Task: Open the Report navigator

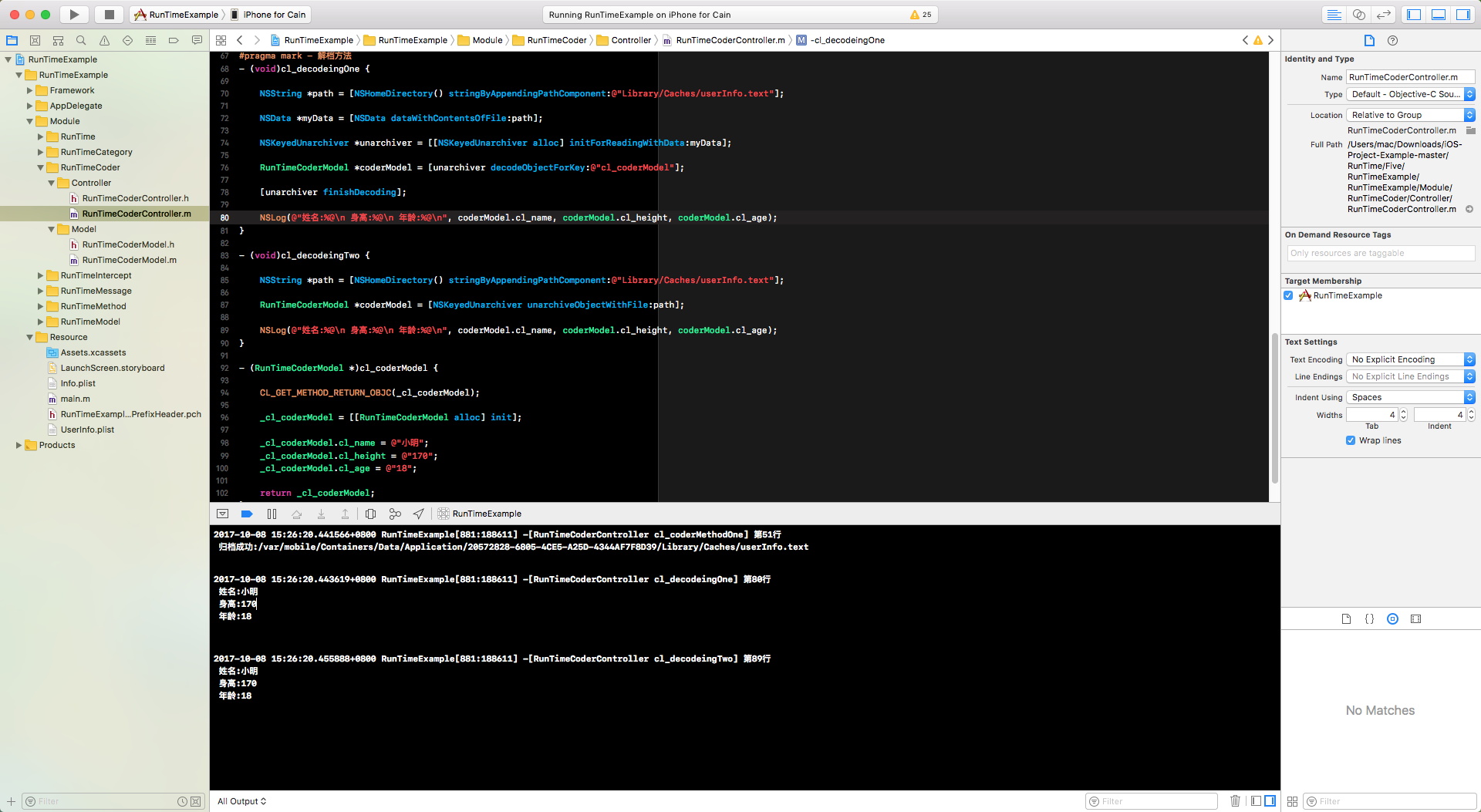Action: coord(197,40)
